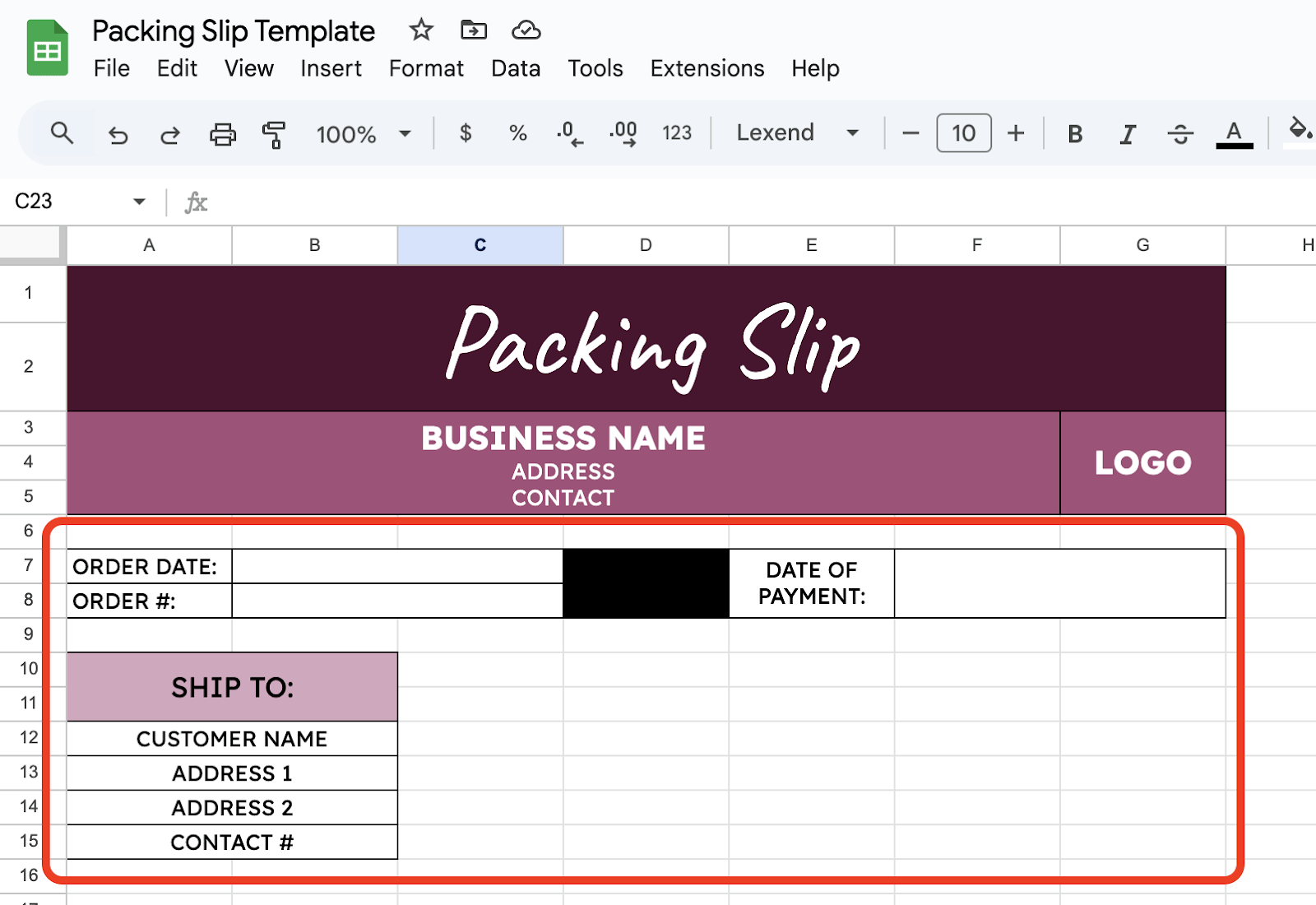1316x905 pixels.
Task: Toggle strikethrough formatting
Action: [1180, 134]
